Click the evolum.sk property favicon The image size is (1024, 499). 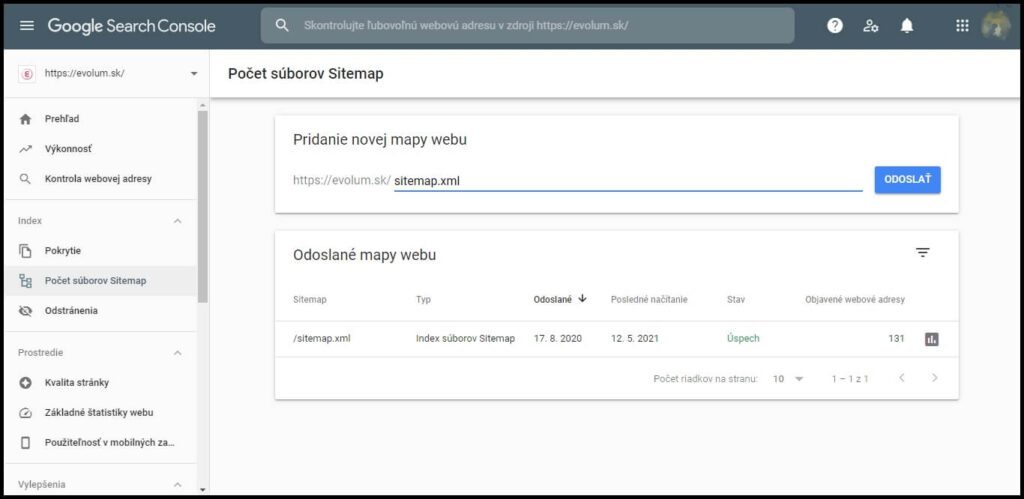[x=28, y=74]
